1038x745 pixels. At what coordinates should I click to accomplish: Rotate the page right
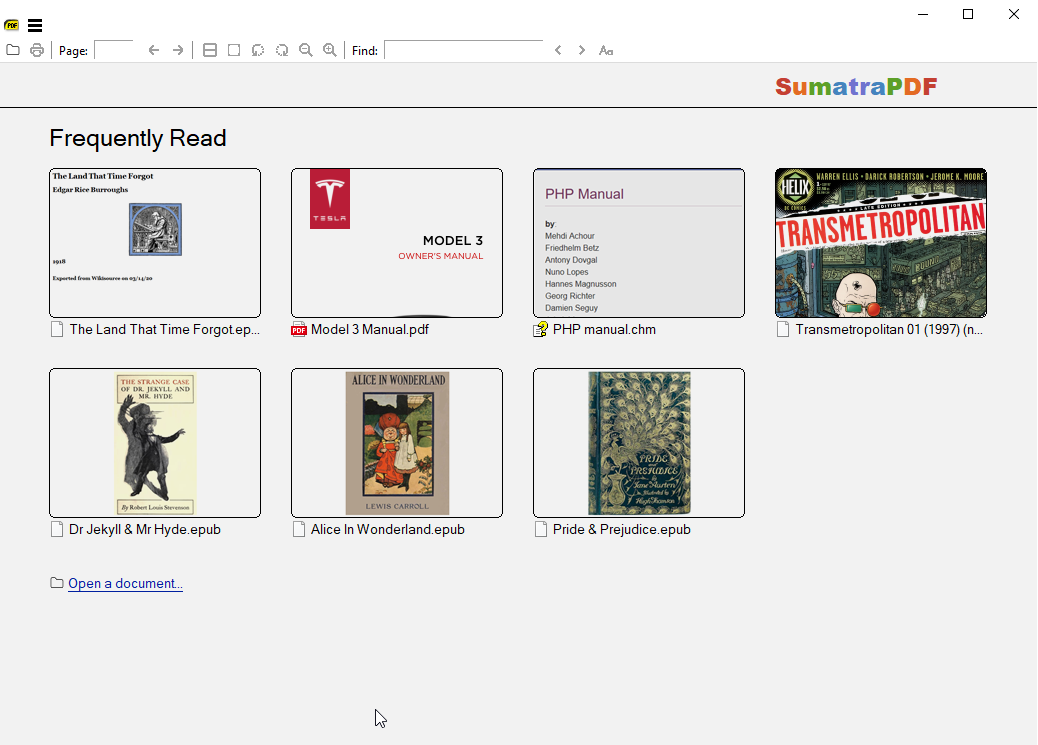click(282, 50)
